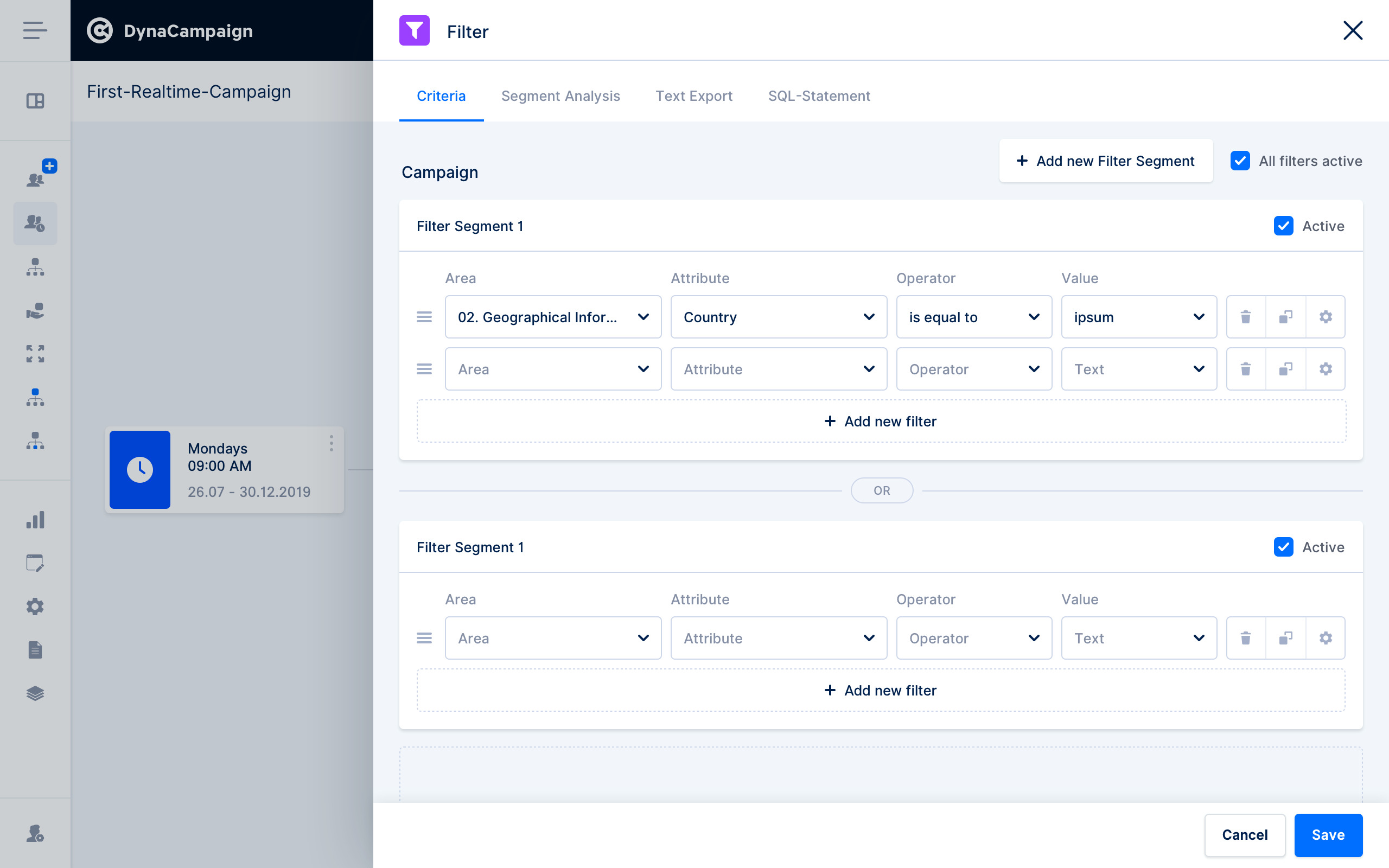
Task: Toggle Active checkbox of first Filter Segment
Action: coord(1283,226)
